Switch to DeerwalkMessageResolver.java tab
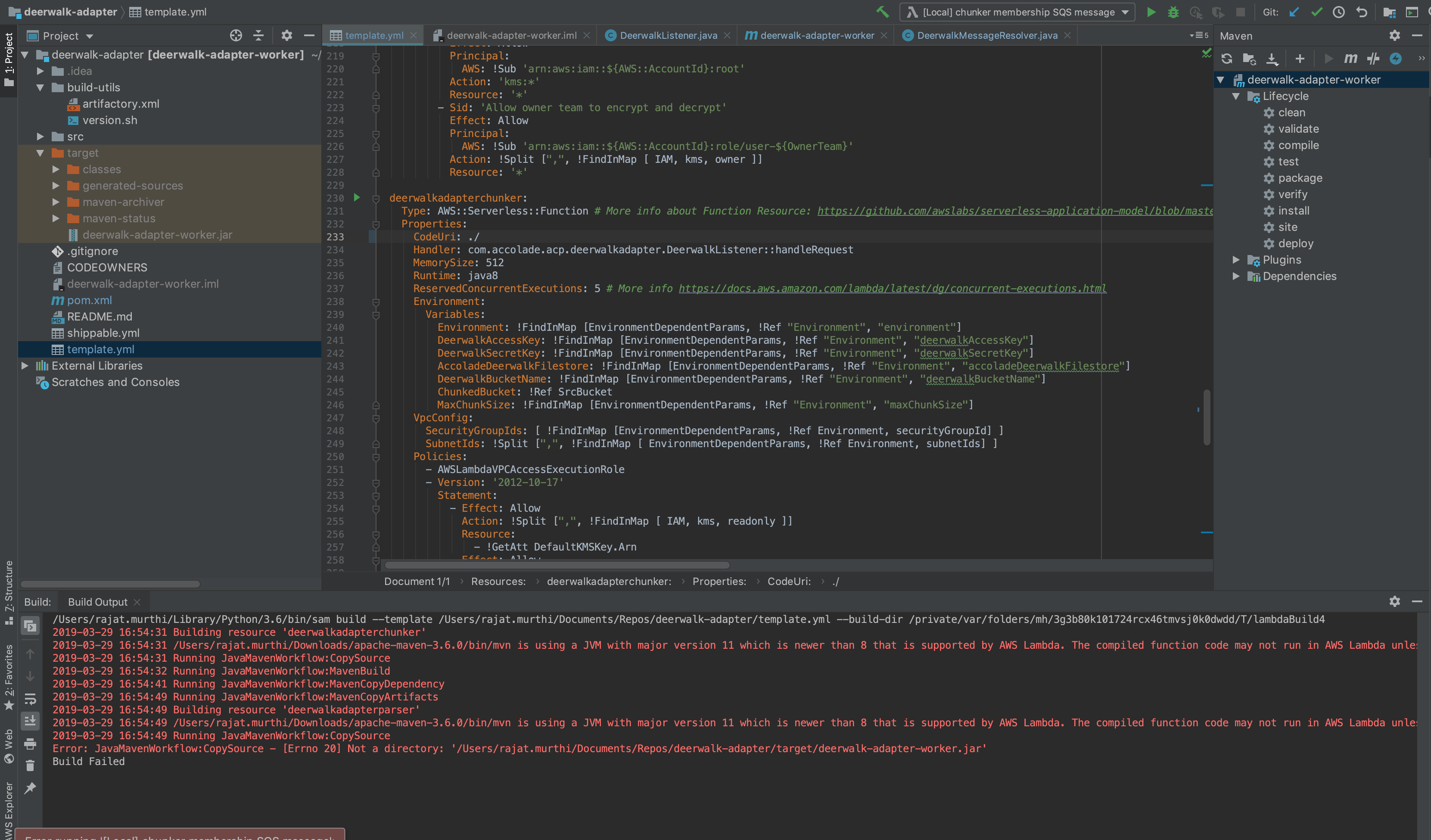Screen dimensions: 1431x840 tap(987, 35)
